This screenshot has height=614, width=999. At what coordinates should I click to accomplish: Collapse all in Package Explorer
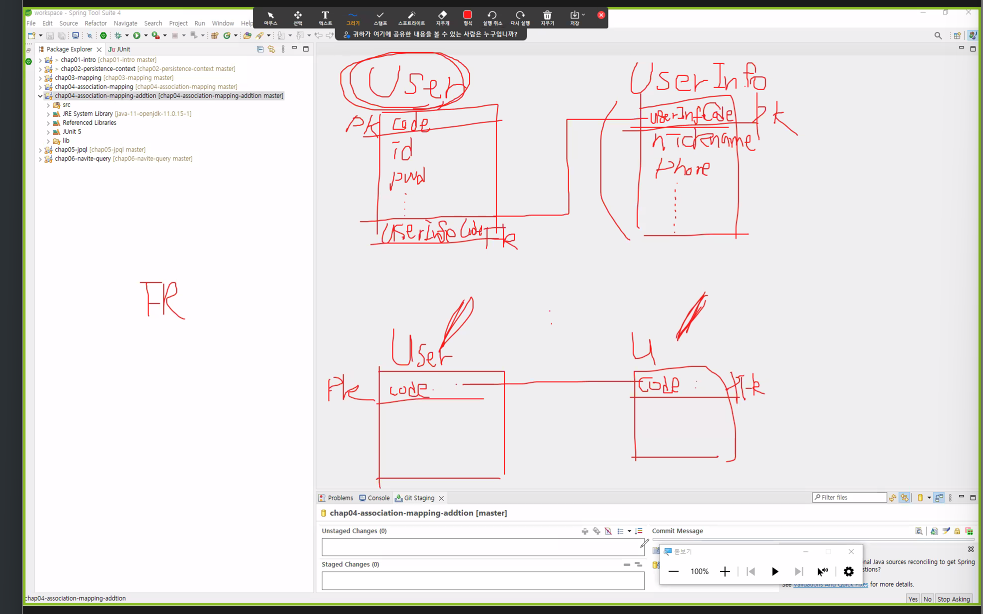click(x=260, y=49)
